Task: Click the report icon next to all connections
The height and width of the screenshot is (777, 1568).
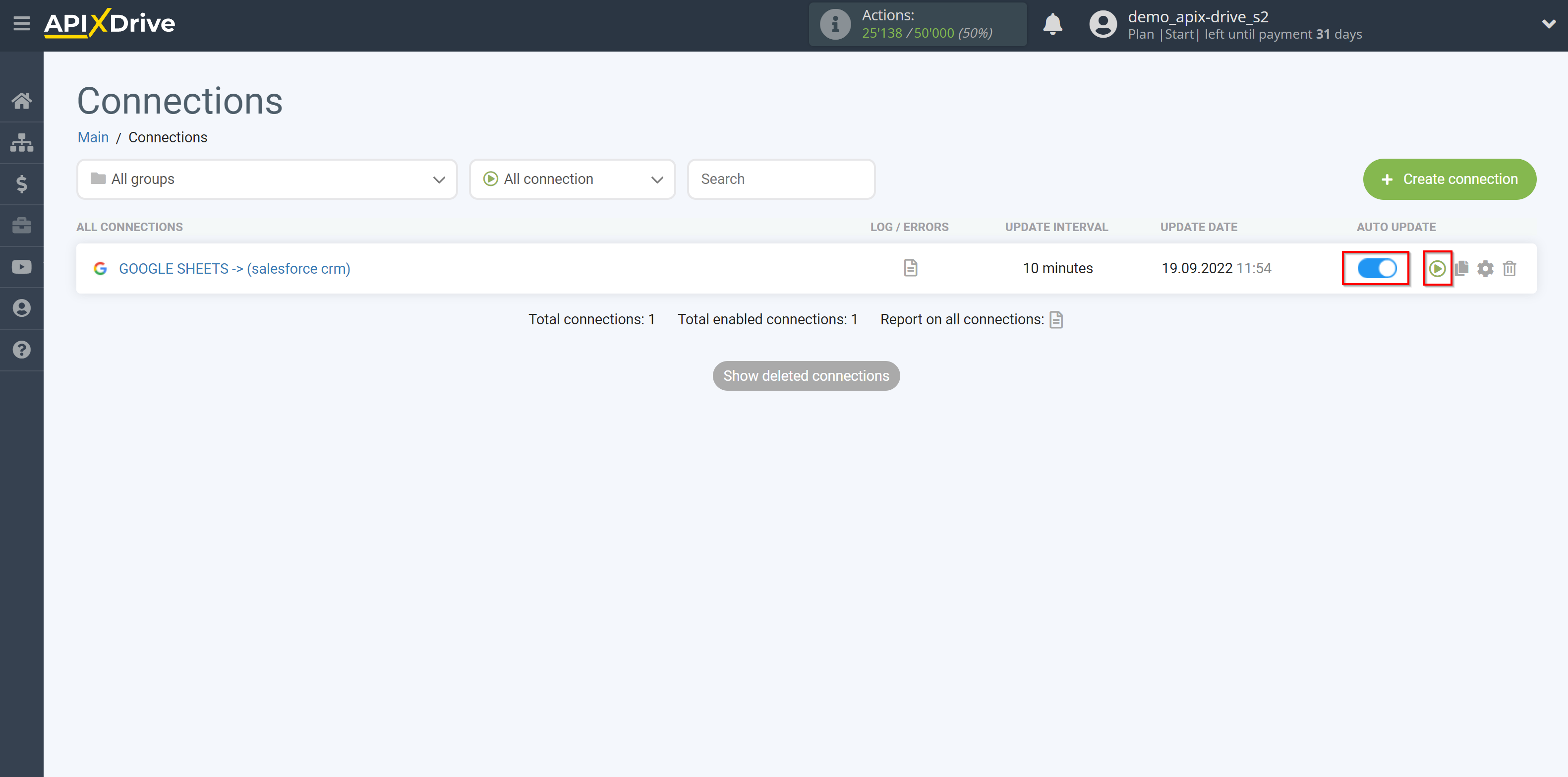Action: click(1058, 319)
